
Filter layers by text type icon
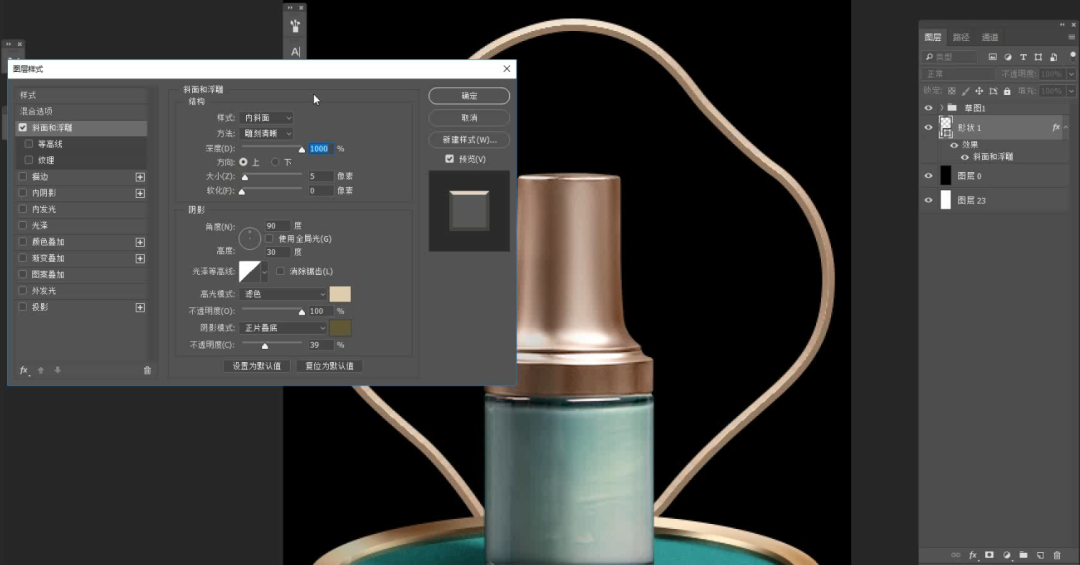tap(1024, 58)
